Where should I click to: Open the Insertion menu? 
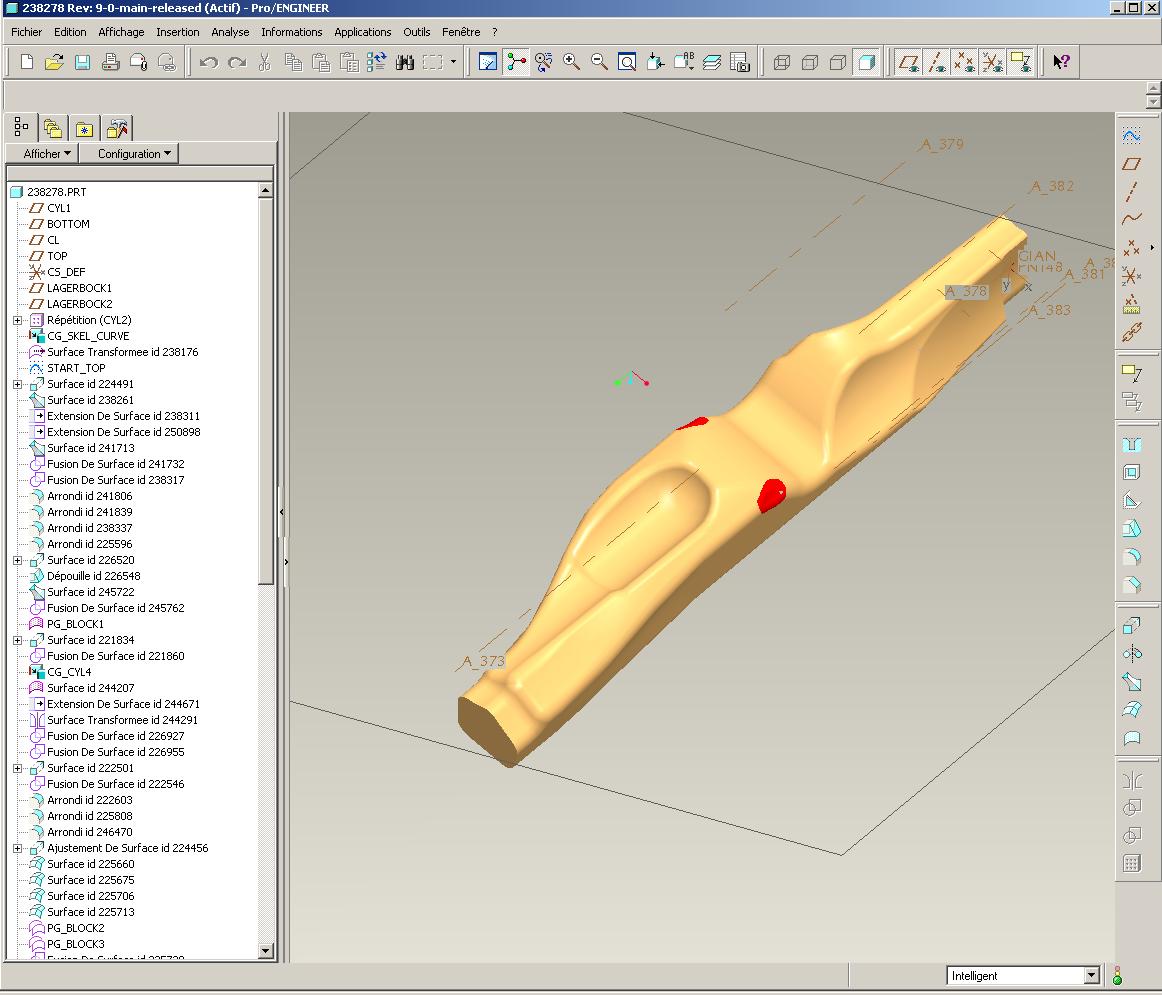pos(178,32)
